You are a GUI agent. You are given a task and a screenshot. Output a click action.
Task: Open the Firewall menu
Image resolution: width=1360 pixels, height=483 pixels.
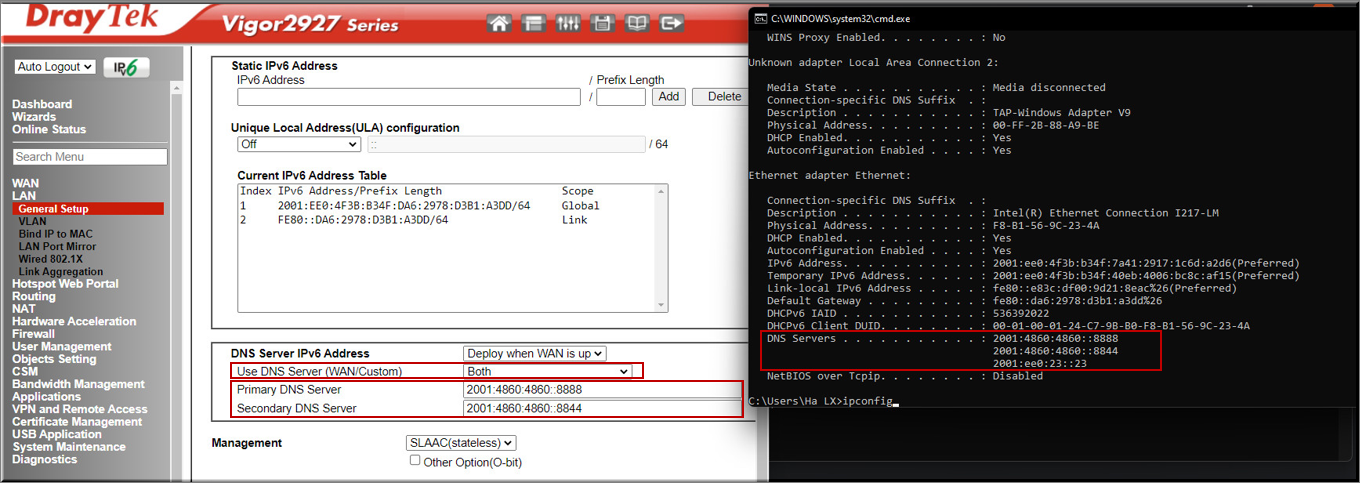[x=33, y=334]
